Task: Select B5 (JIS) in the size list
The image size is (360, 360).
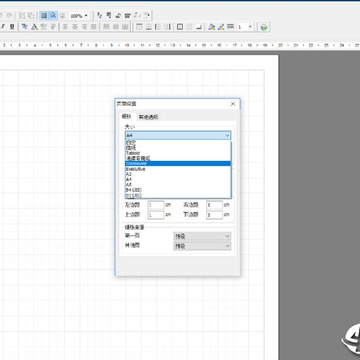Action: (178, 195)
